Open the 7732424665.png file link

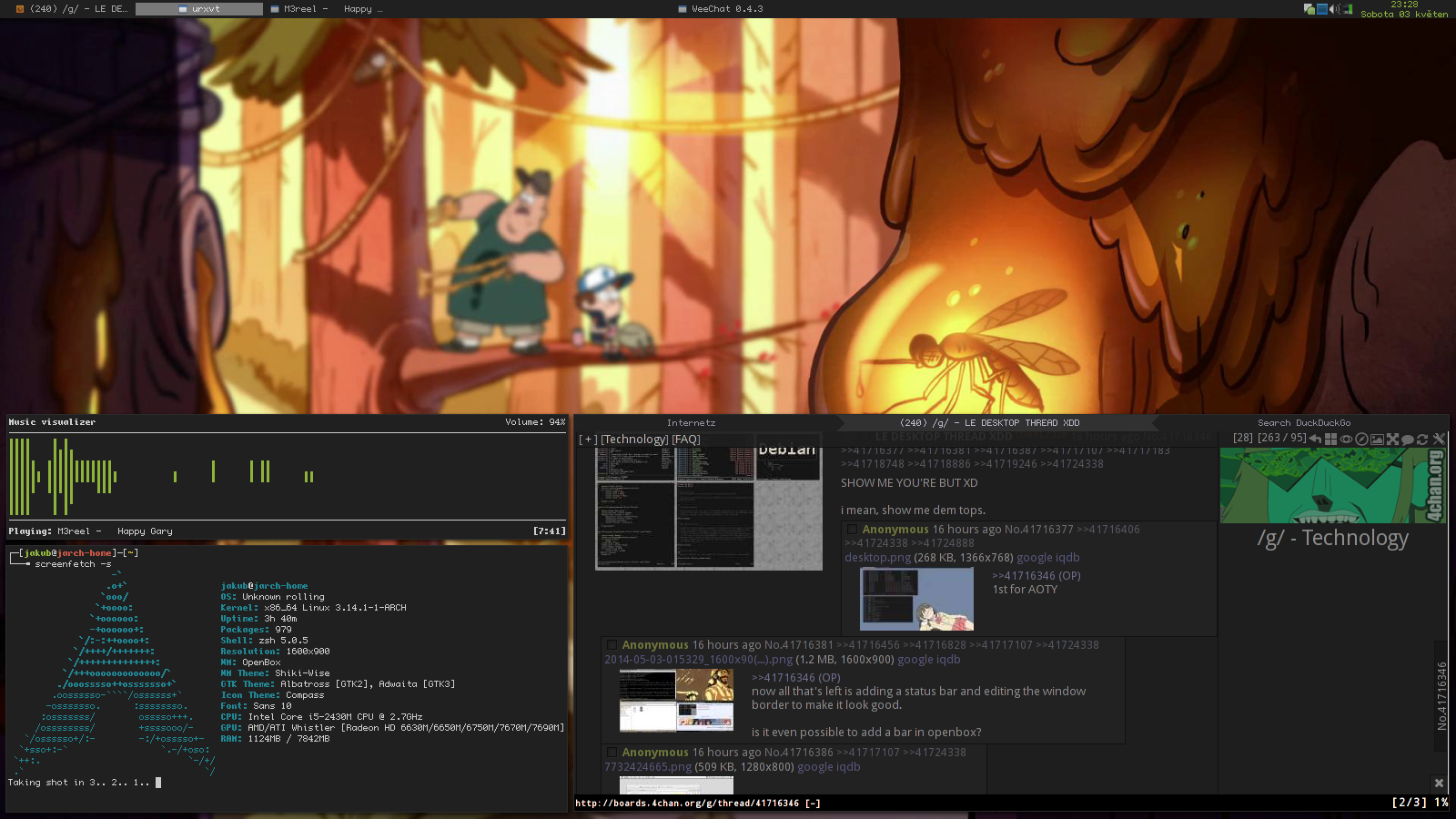(648, 767)
